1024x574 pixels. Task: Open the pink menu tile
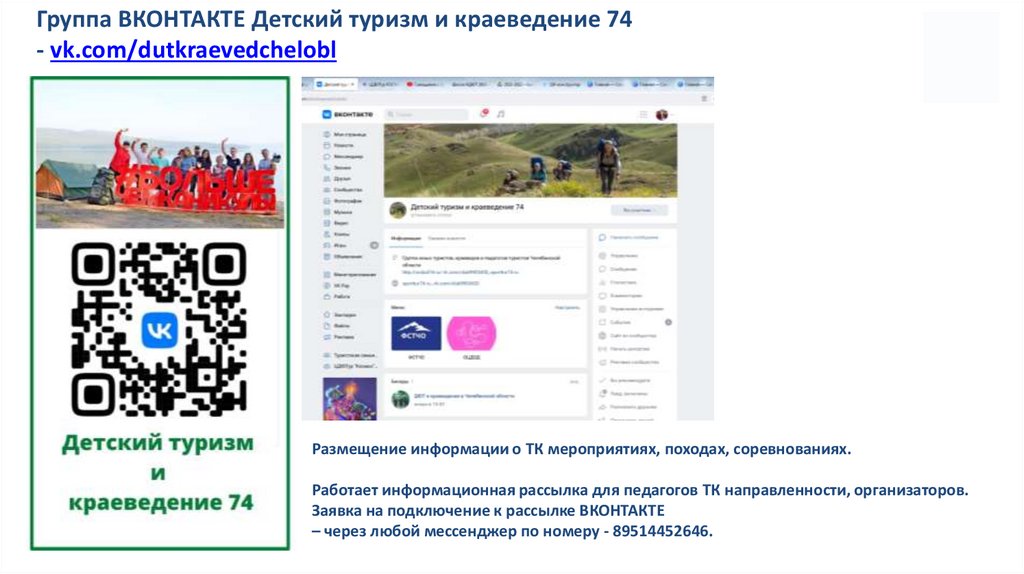(472, 334)
